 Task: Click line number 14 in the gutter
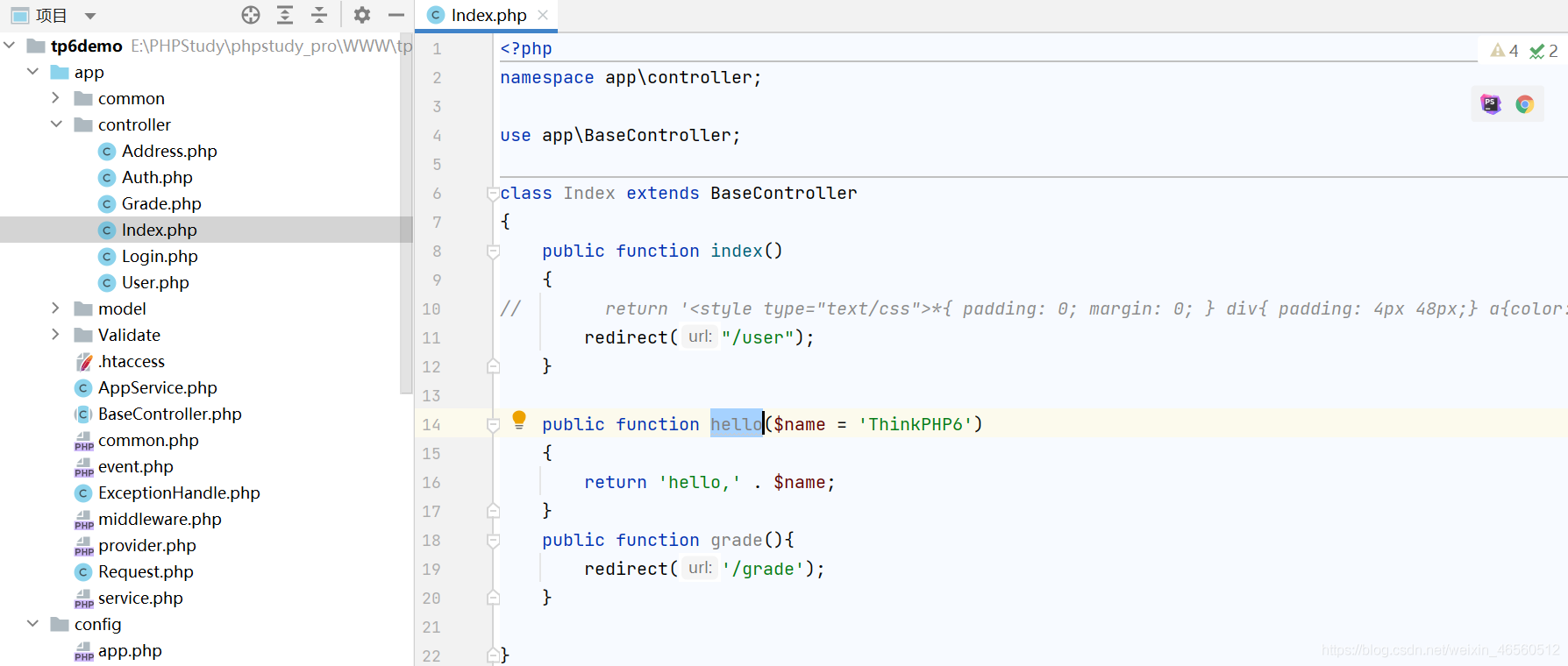[x=431, y=425]
